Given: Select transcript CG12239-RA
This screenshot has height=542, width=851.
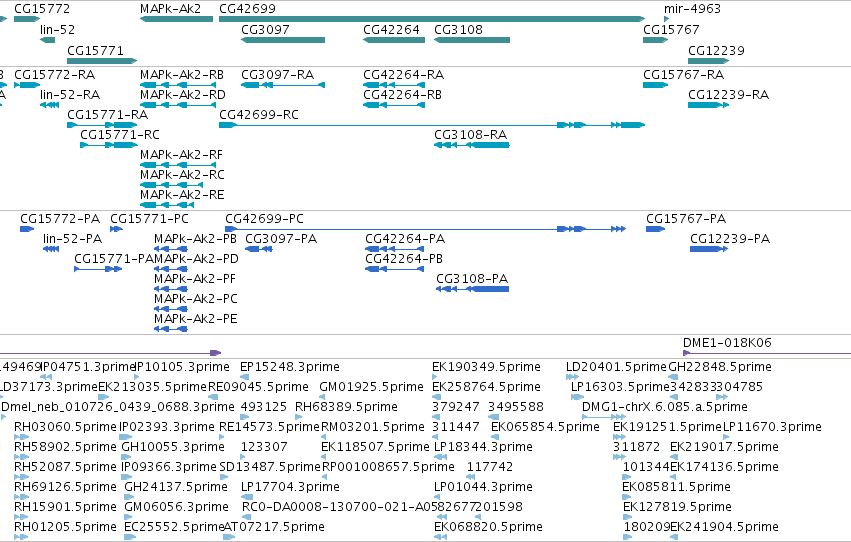Looking at the screenshot, I should tap(708, 105).
